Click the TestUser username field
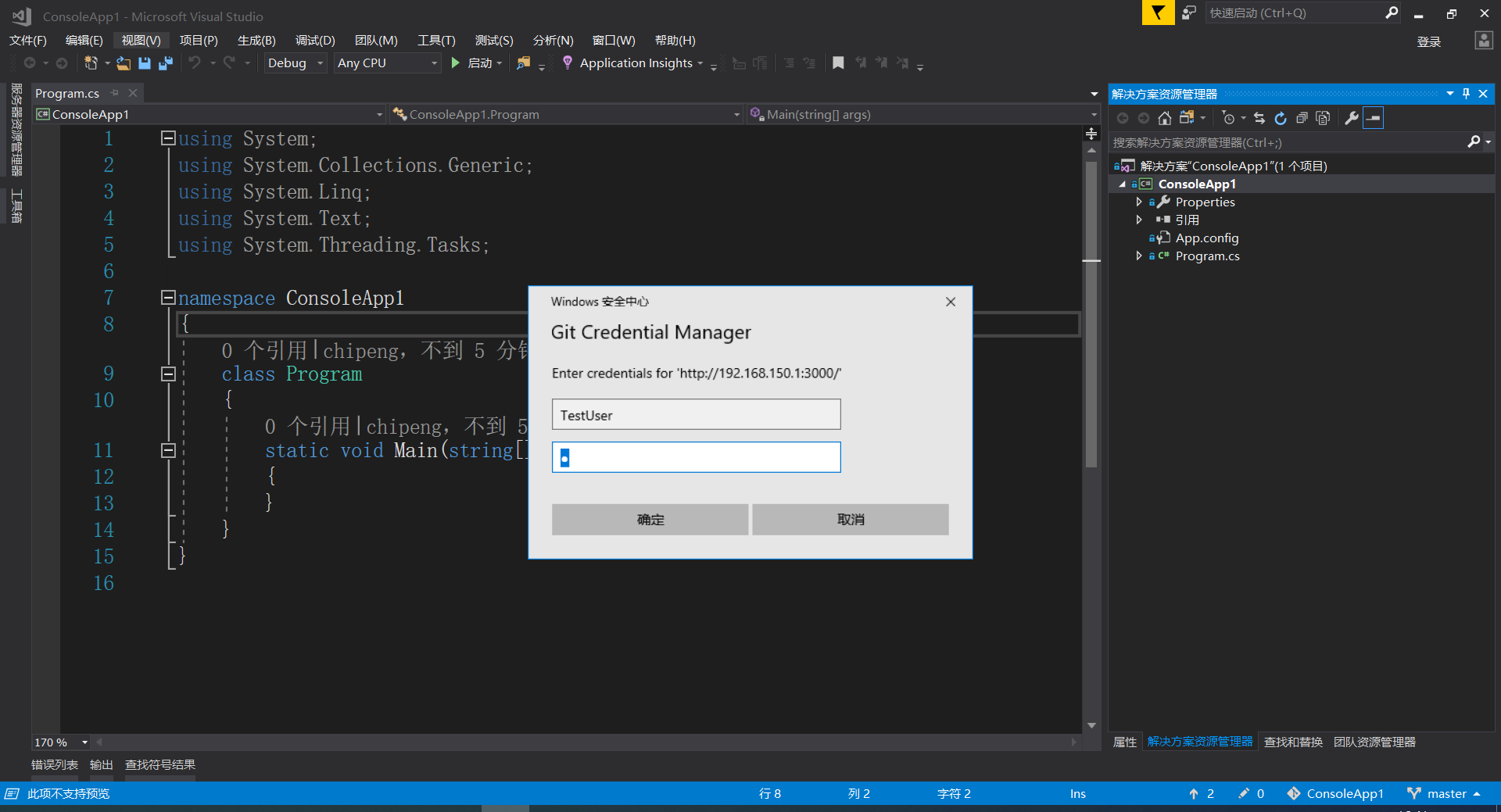This screenshot has height=812, width=1501. 696,414
